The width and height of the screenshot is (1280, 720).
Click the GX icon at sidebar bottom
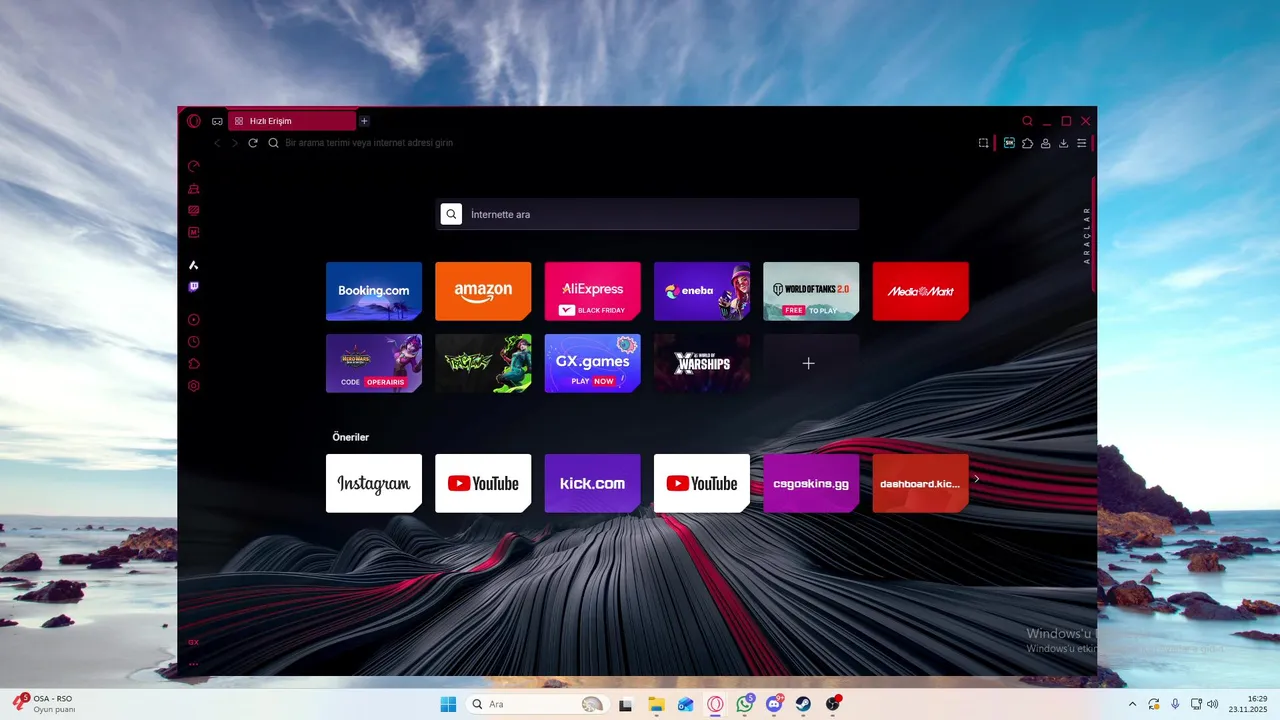coord(193,642)
